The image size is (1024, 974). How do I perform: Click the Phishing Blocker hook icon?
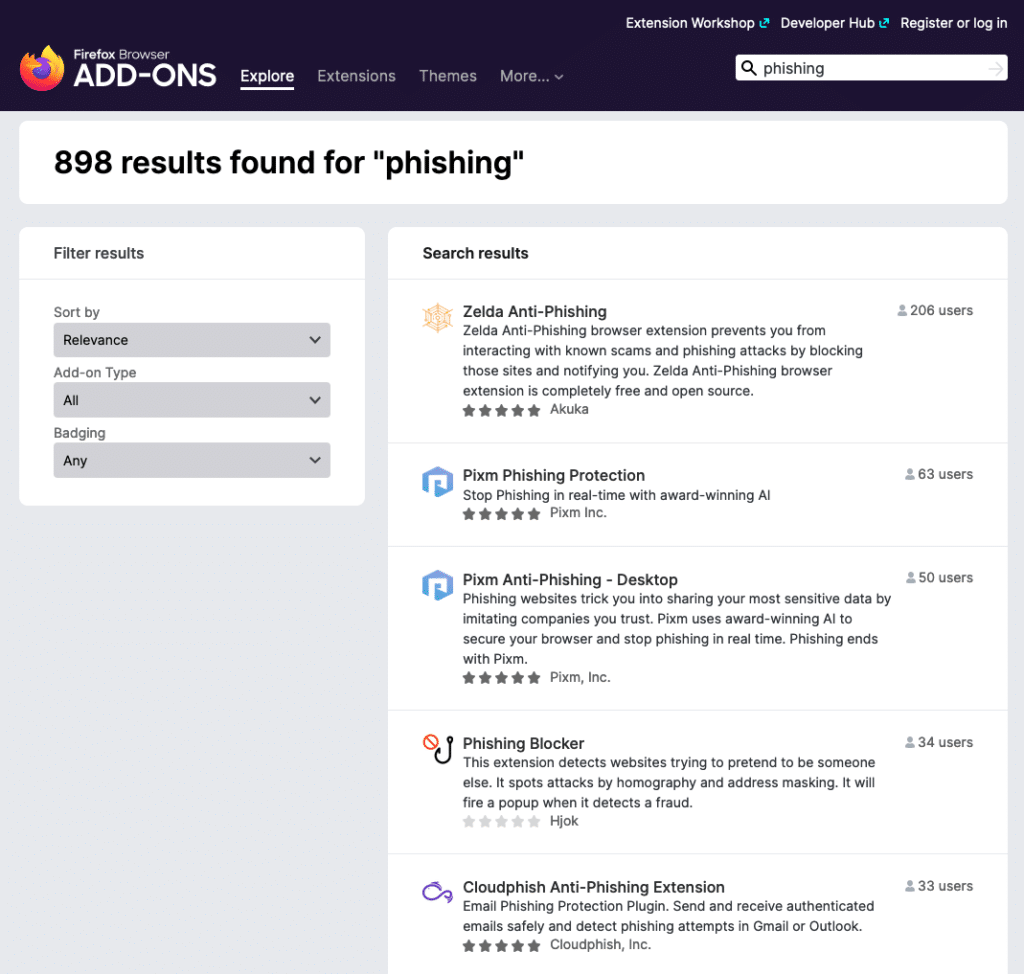(x=437, y=749)
